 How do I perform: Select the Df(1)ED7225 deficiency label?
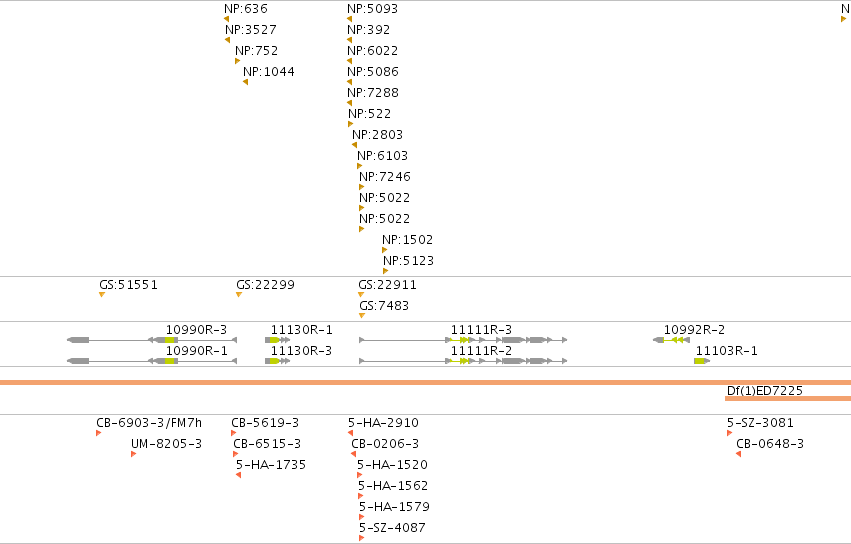[x=765, y=390]
